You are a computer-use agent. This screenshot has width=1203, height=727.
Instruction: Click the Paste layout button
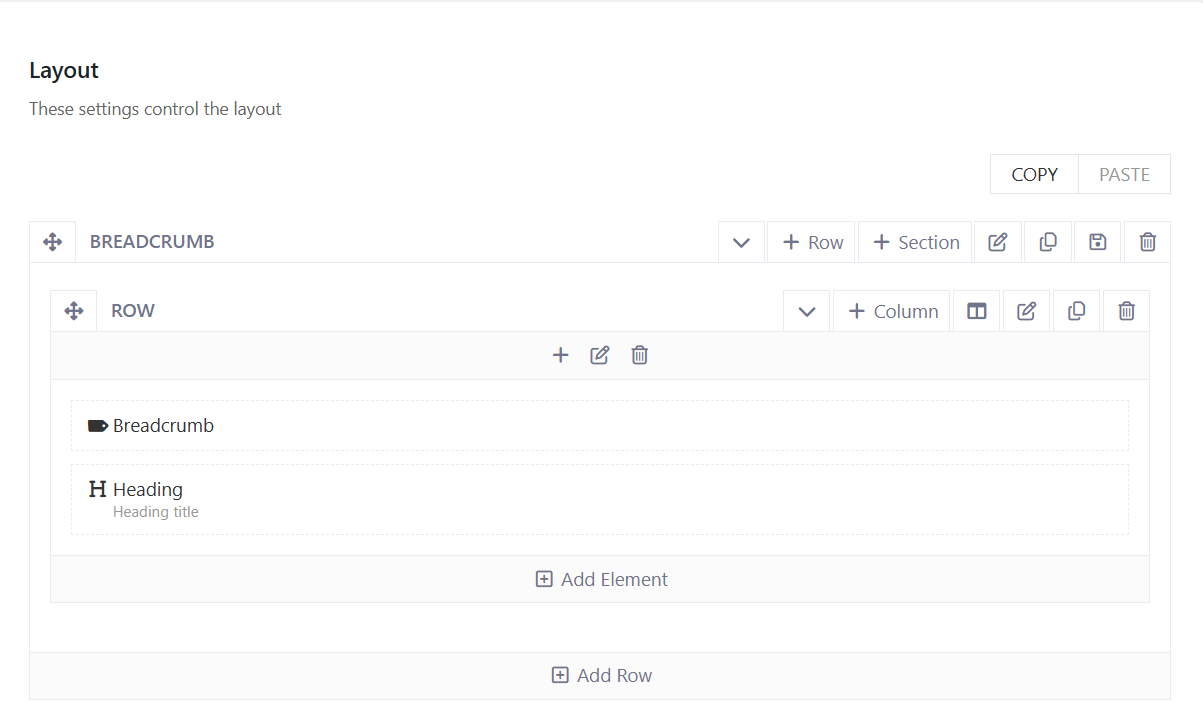click(1124, 174)
